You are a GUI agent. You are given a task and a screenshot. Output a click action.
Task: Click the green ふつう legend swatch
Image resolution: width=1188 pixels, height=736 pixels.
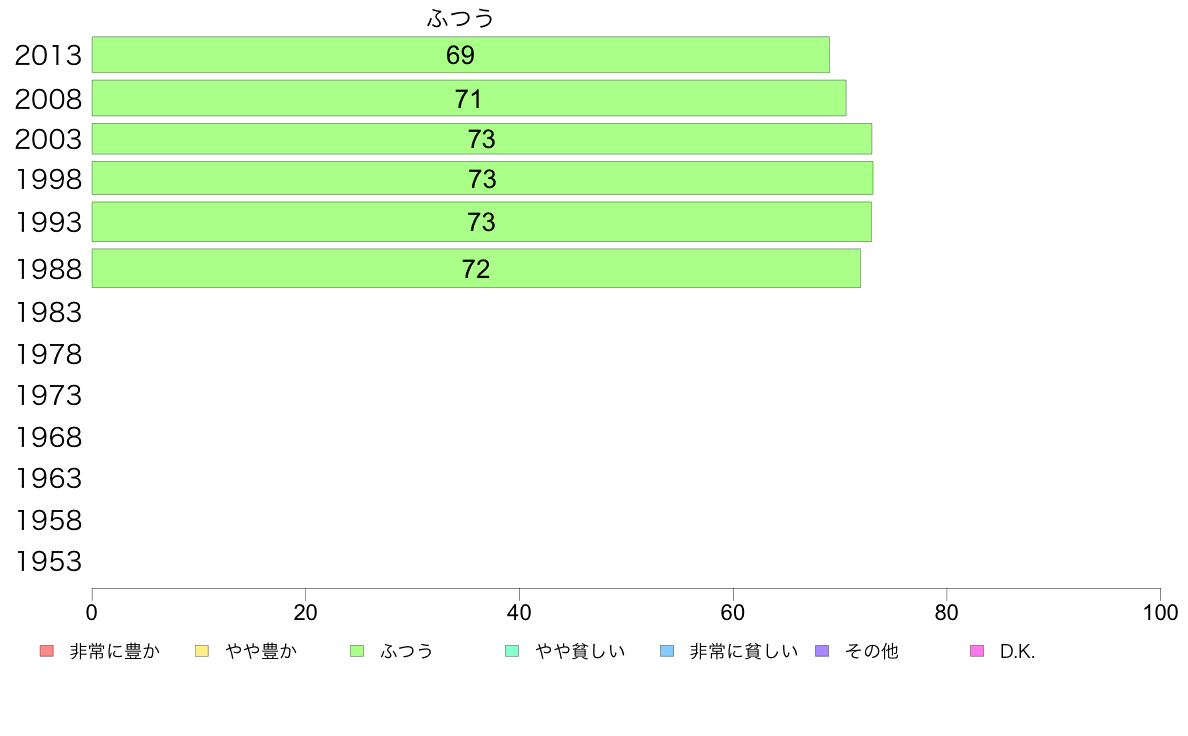[357, 651]
